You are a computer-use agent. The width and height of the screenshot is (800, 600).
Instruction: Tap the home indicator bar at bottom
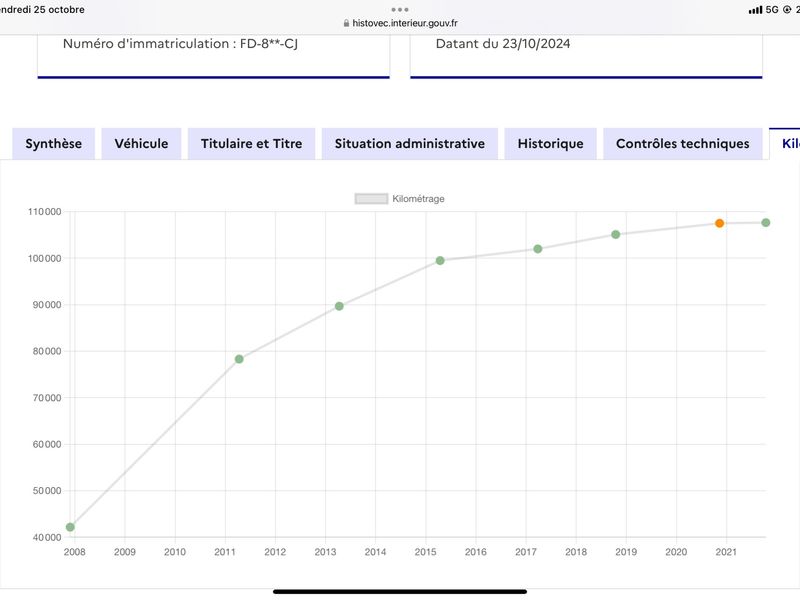click(x=400, y=592)
